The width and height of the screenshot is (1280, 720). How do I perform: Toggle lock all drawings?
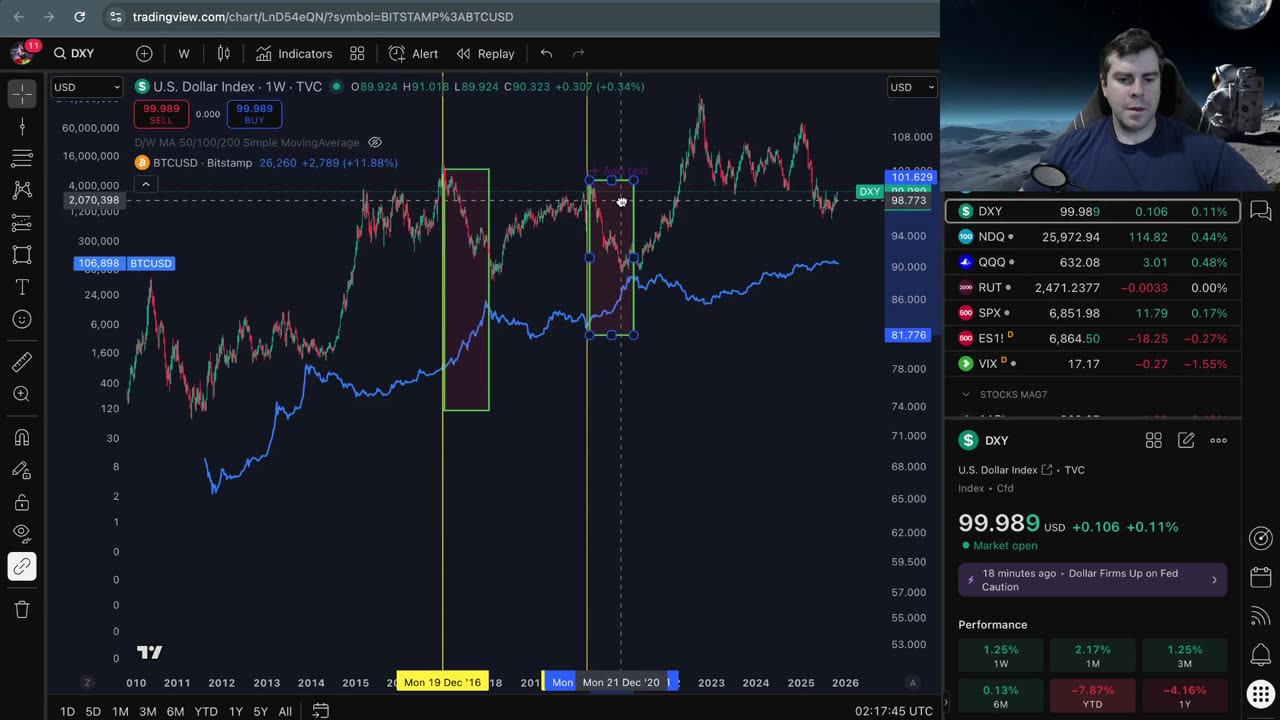(x=22, y=502)
